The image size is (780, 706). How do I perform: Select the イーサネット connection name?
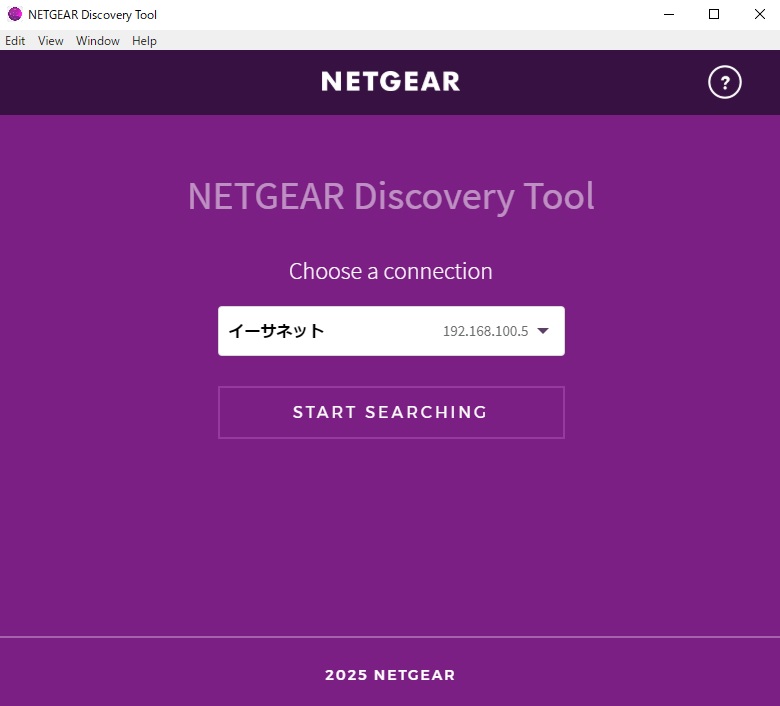[x=277, y=331]
